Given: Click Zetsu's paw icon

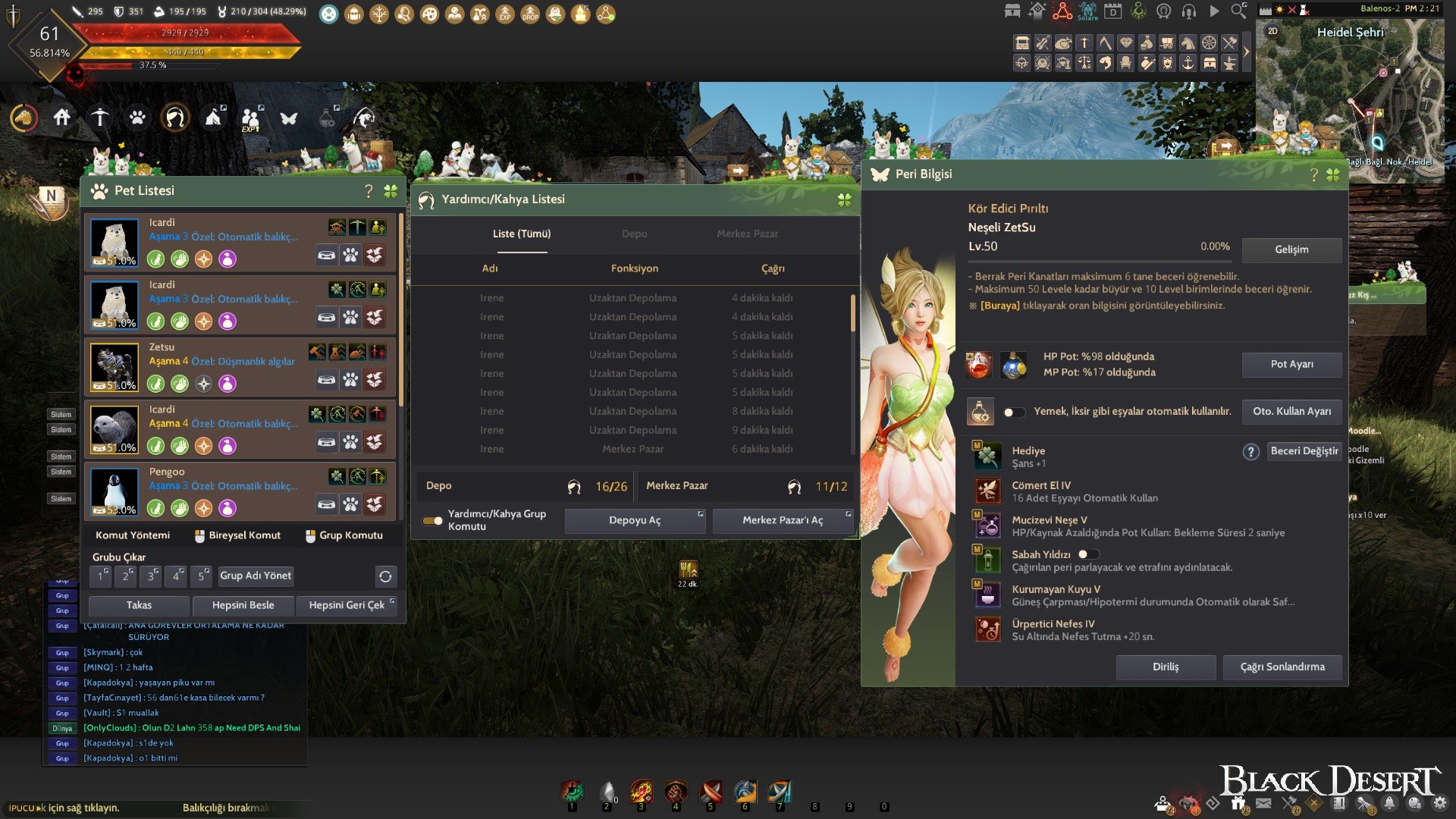Looking at the screenshot, I should 350,380.
